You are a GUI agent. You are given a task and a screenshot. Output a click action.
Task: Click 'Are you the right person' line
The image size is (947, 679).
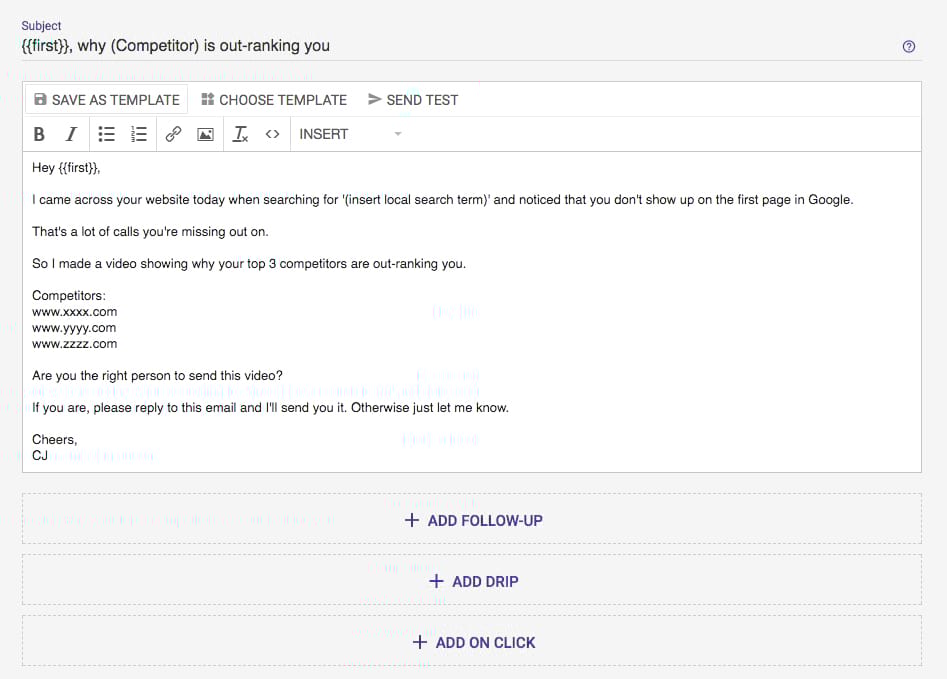(x=157, y=375)
